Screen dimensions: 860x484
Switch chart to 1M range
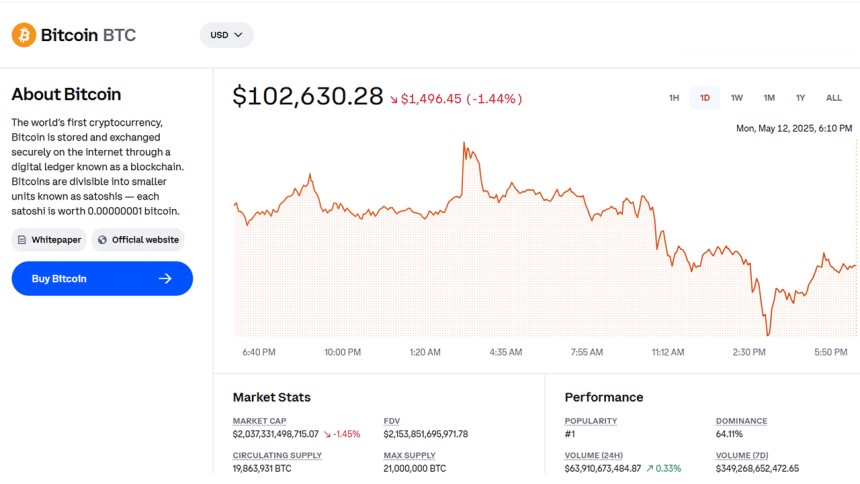(769, 98)
